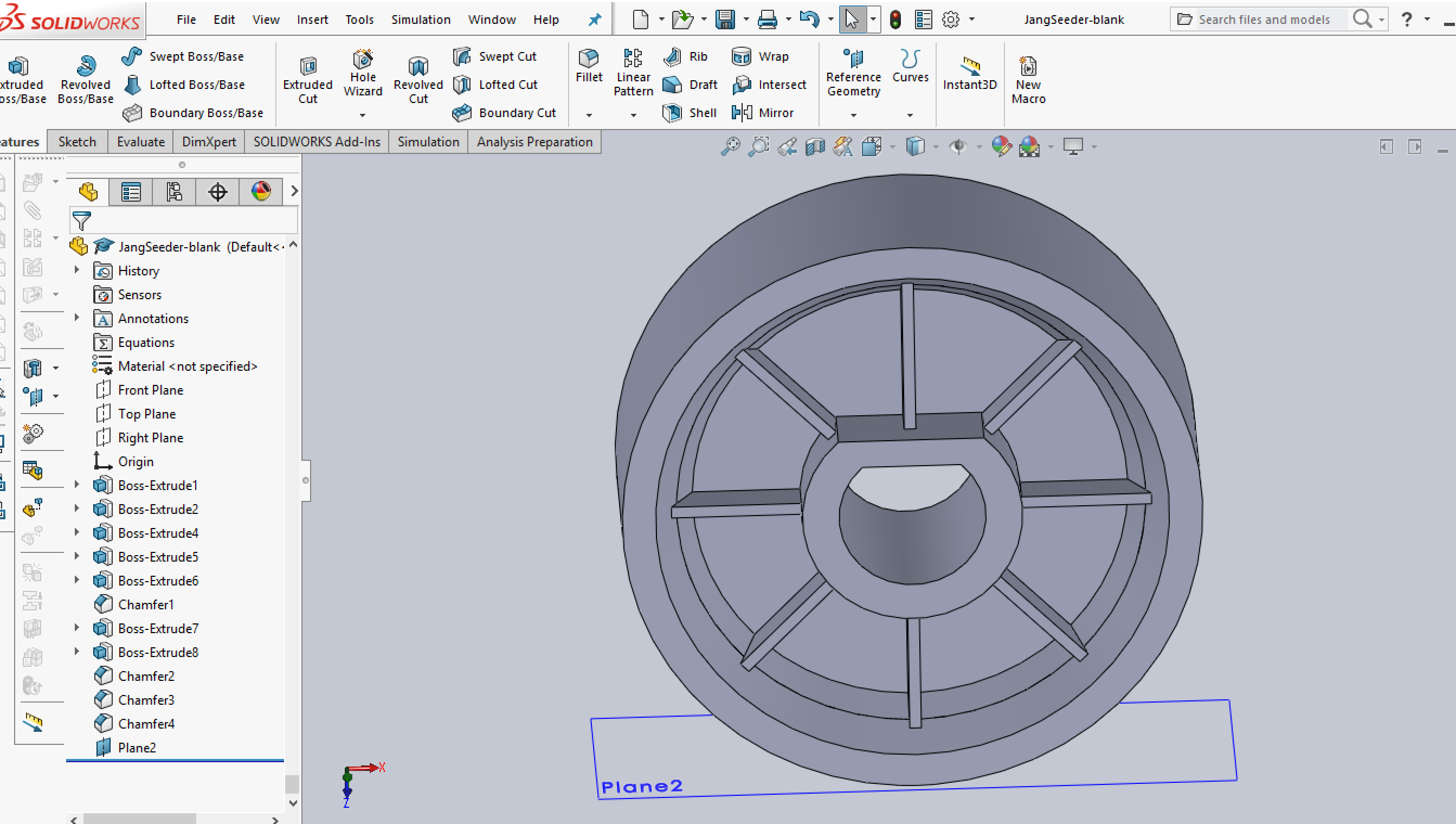
Task: Open the FeatureManager design tree tab
Action: tap(88, 192)
